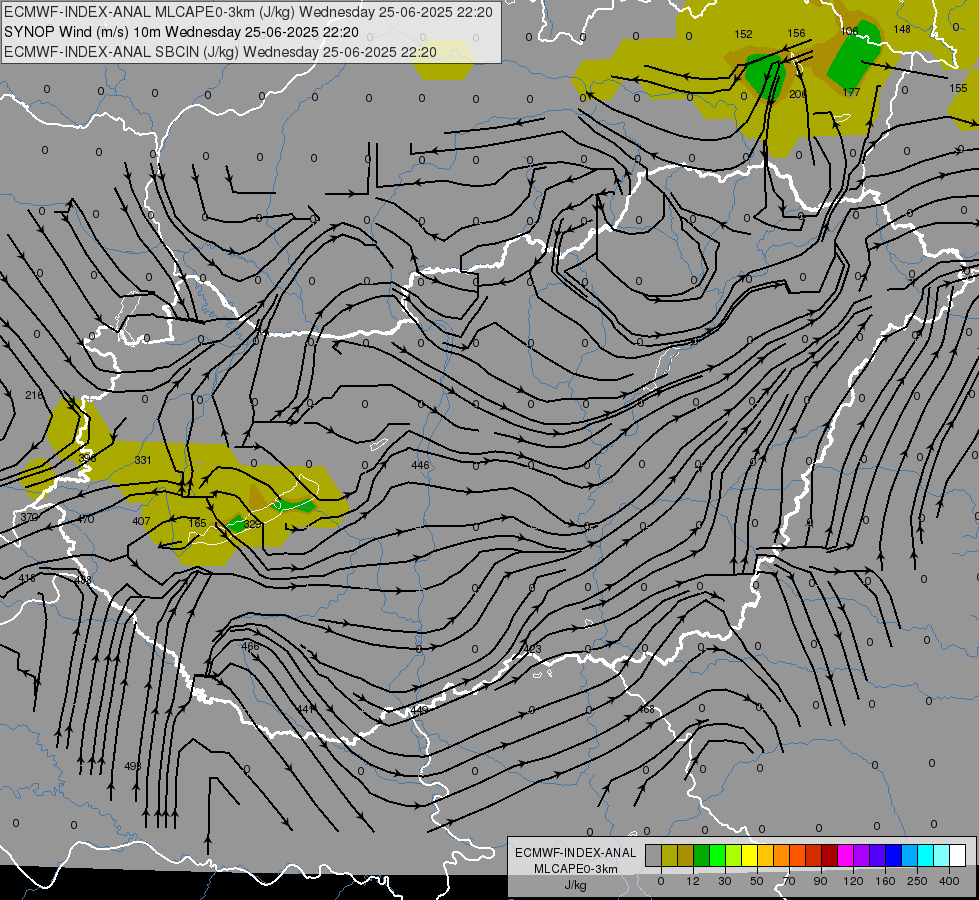Click the map value 468

pyautogui.click(x=646, y=709)
